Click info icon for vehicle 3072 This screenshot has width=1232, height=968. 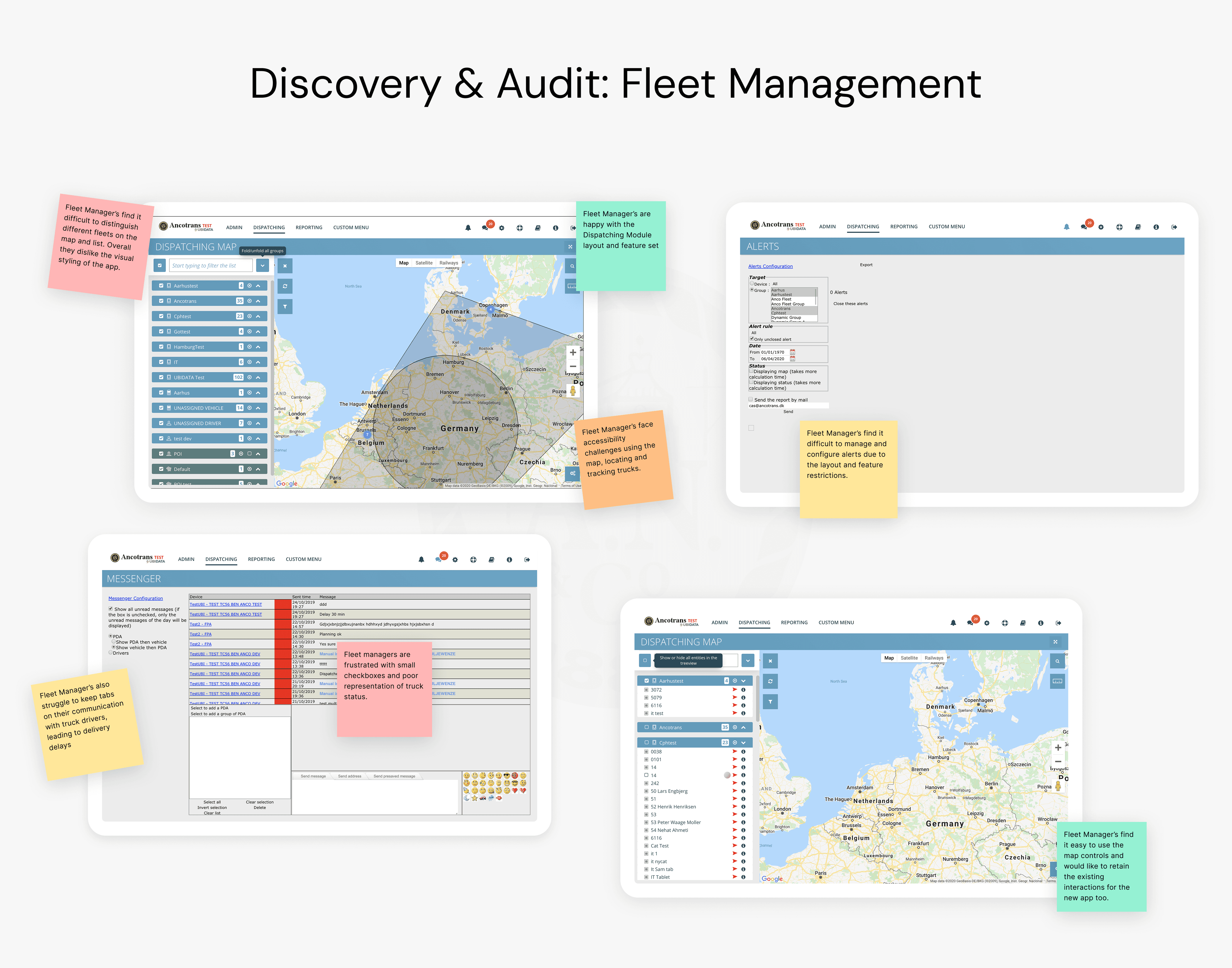pyautogui.click(x=743, y=690)
